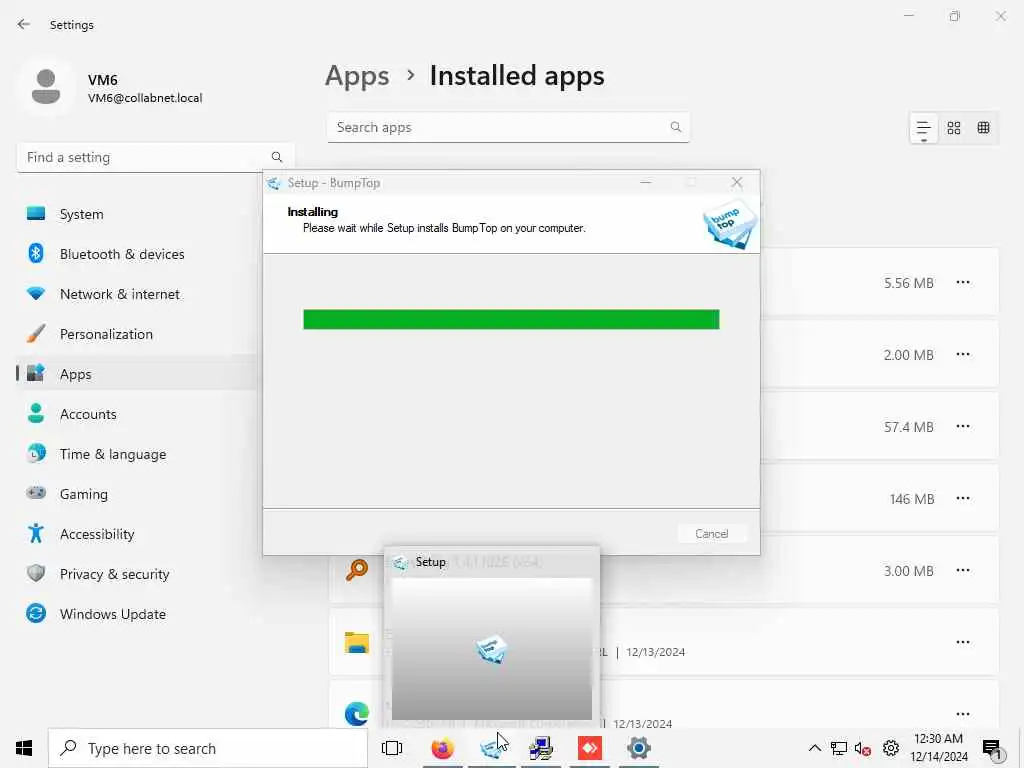The image size is (1024, 768).
Task: Click the BumpTop Setup taskbar icon
Action: (x=492, y=748)
